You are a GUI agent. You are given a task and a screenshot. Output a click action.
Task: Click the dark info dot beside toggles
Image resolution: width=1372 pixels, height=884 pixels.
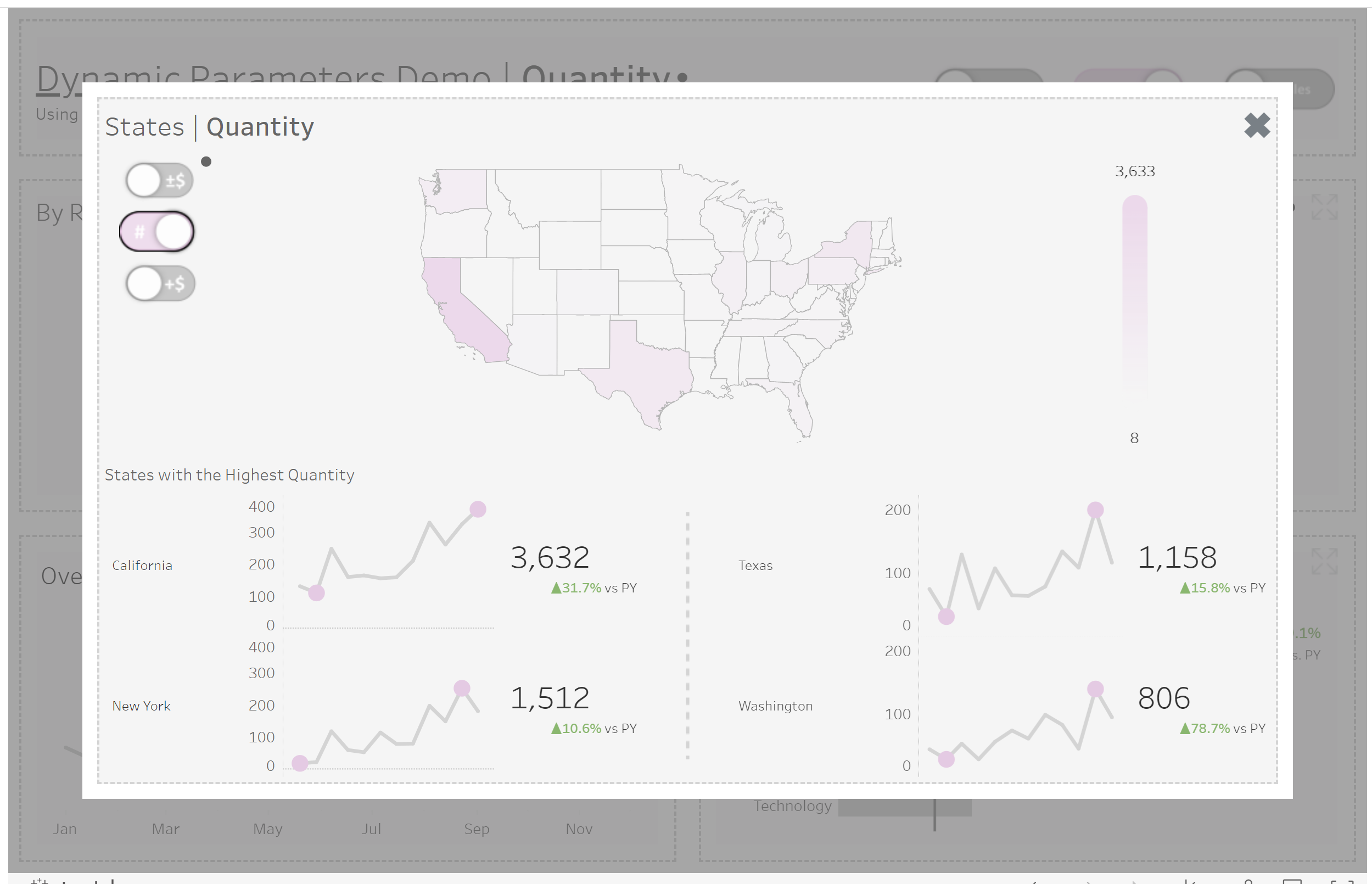206,162
